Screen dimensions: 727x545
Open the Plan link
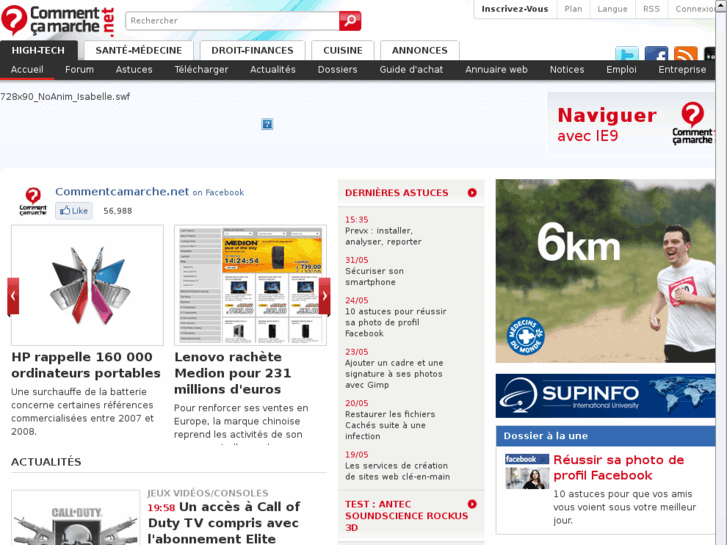pyautogui.click(x=573, y=9)
